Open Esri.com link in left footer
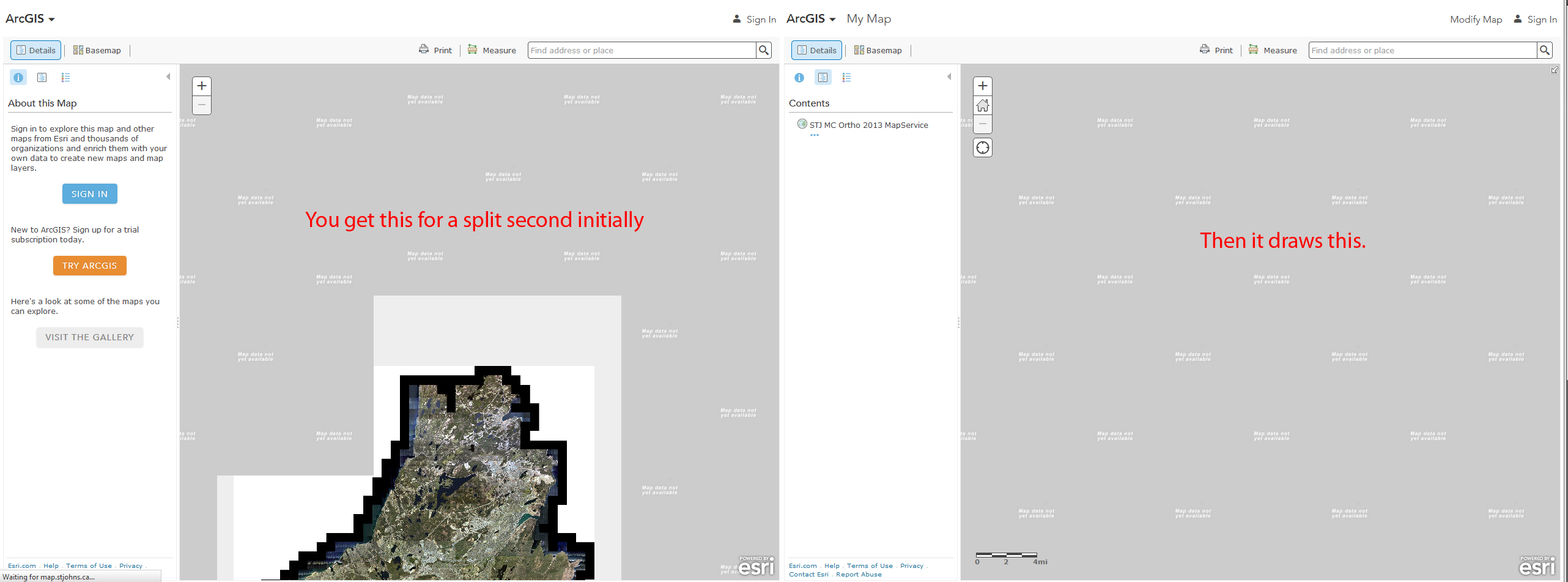The height and width of the screenshot is (582, 1568). click(22, 565)
